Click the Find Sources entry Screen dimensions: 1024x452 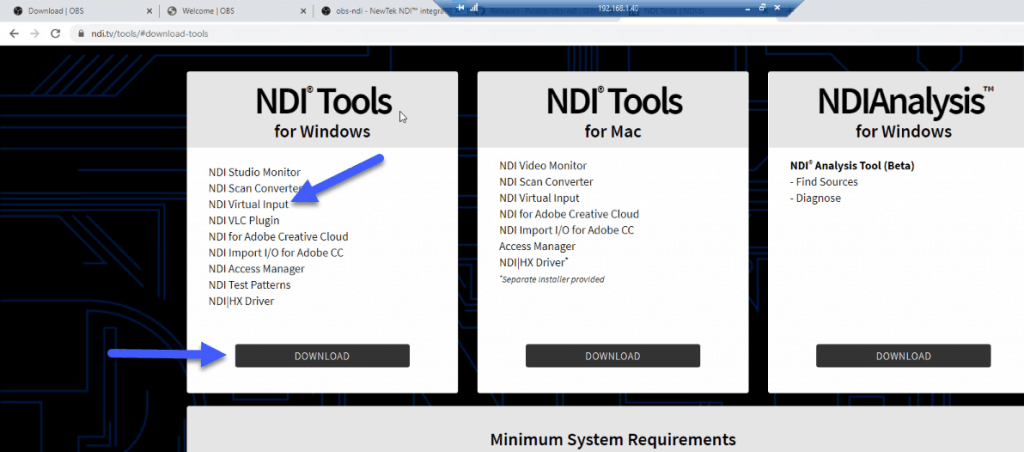[x=824, y=182]
